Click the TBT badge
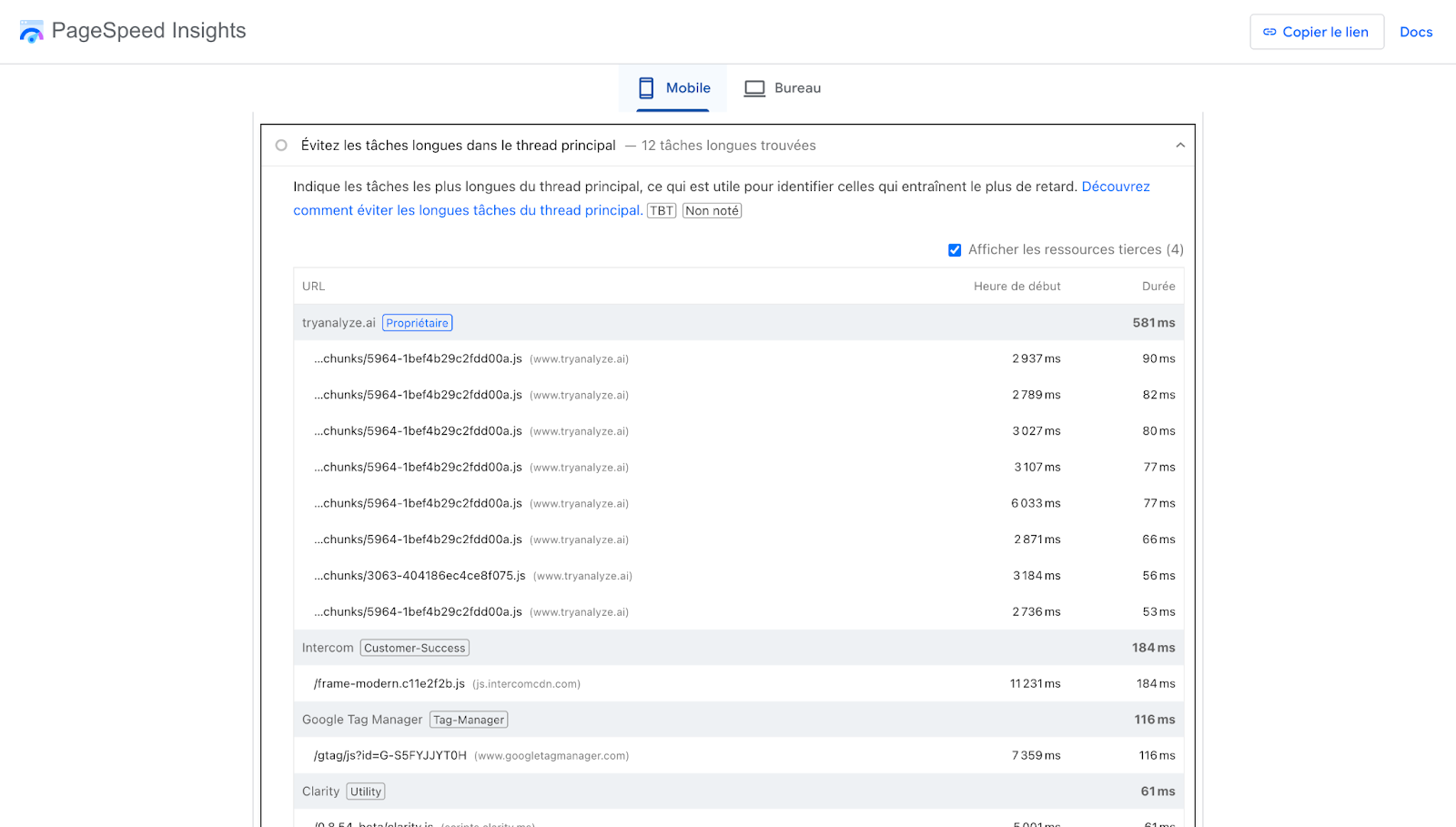 tap(662, 210)
